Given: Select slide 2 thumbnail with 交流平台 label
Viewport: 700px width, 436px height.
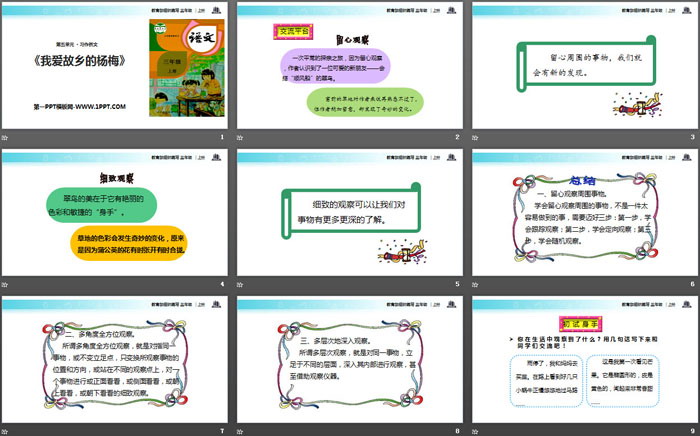Looking at the screenshot, I should (x=350, y=66).
